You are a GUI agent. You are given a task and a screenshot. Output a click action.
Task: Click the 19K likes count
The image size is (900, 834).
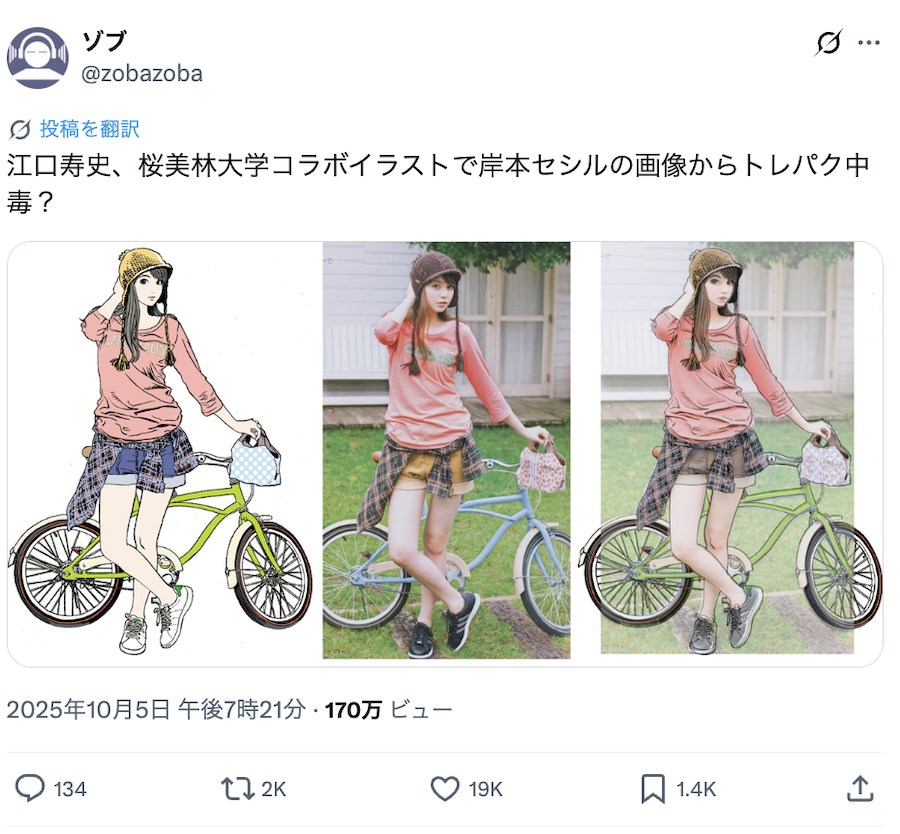tap(486, 789)
